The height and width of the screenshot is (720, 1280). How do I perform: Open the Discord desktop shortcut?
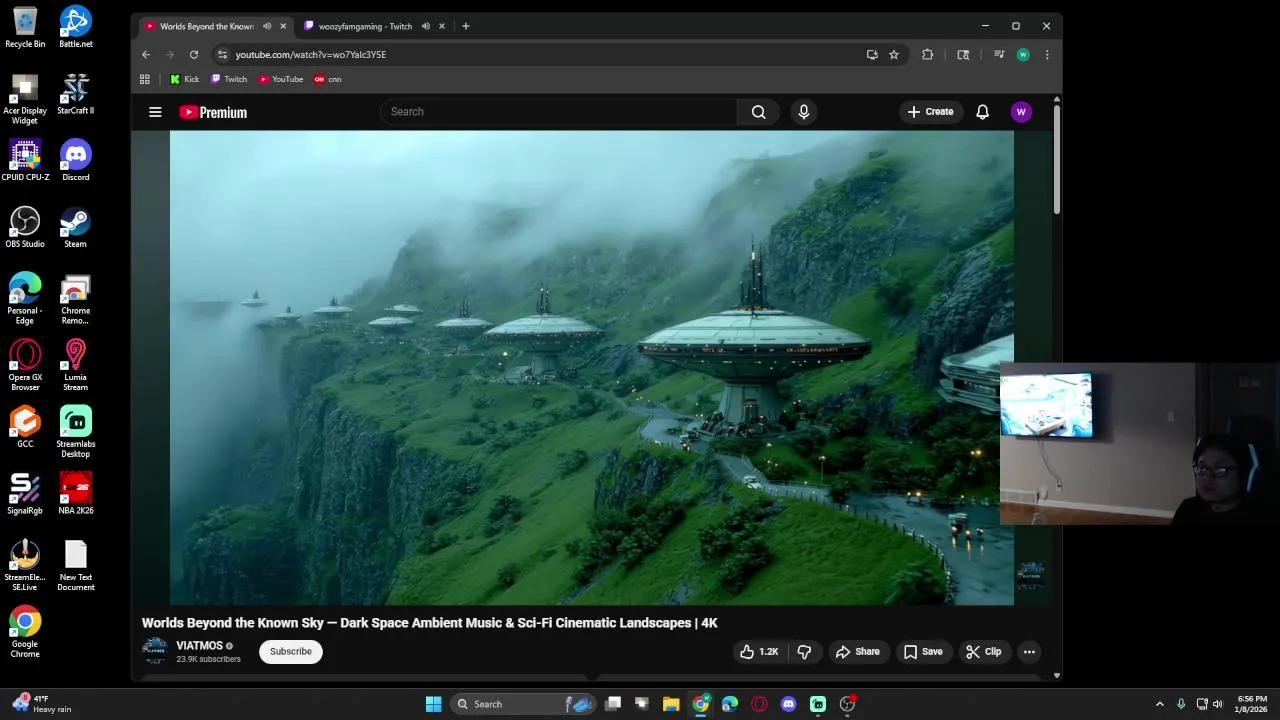[x=76, y=160]
